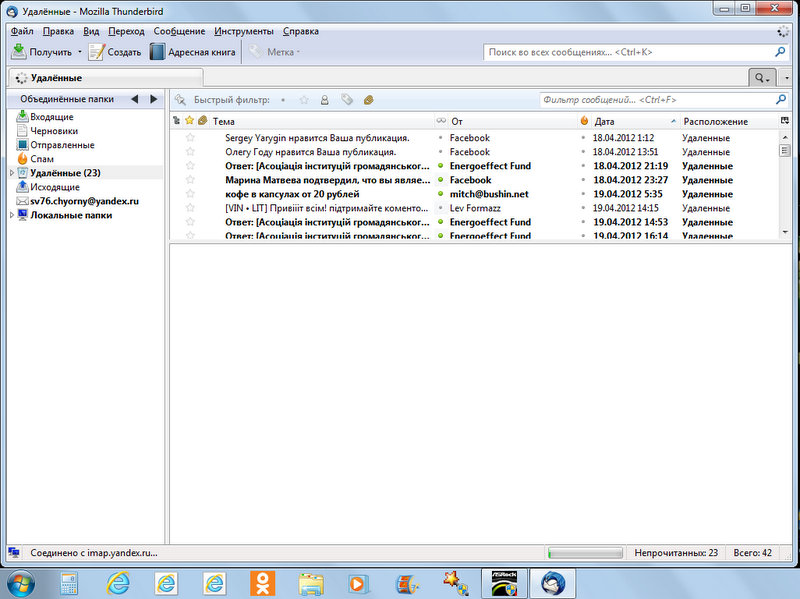Screen dimensions: 800x599
Task: Sort by the junk flame column icon
Action: point(584,121)
